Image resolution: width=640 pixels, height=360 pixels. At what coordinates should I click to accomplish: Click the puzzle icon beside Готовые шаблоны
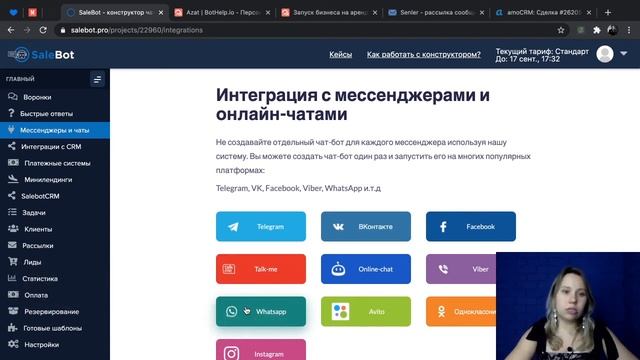click(13, 327)
